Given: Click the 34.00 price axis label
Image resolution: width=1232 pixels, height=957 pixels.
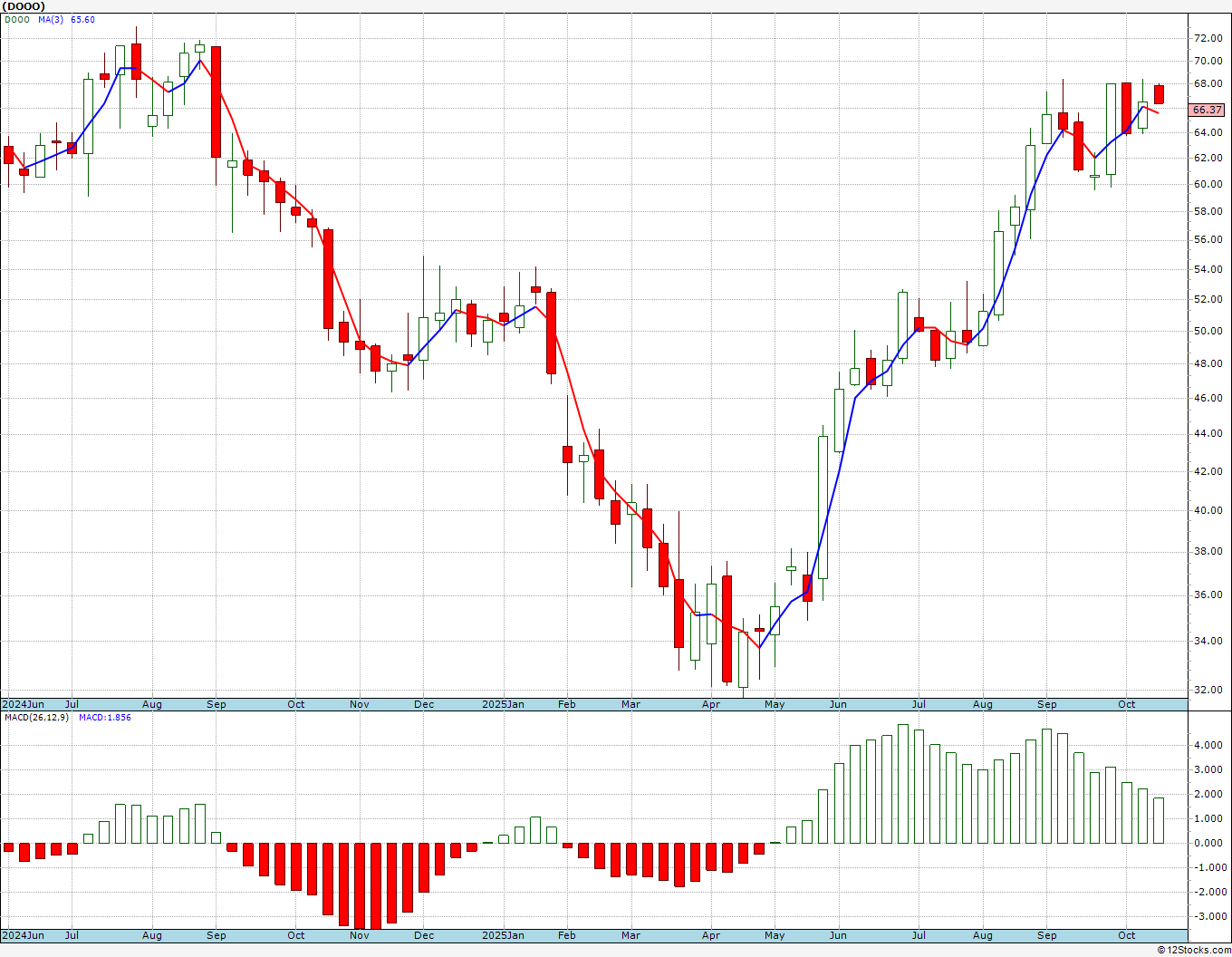Looking at the screenshot, I should pyautogui.click(x=1208, y=641).
